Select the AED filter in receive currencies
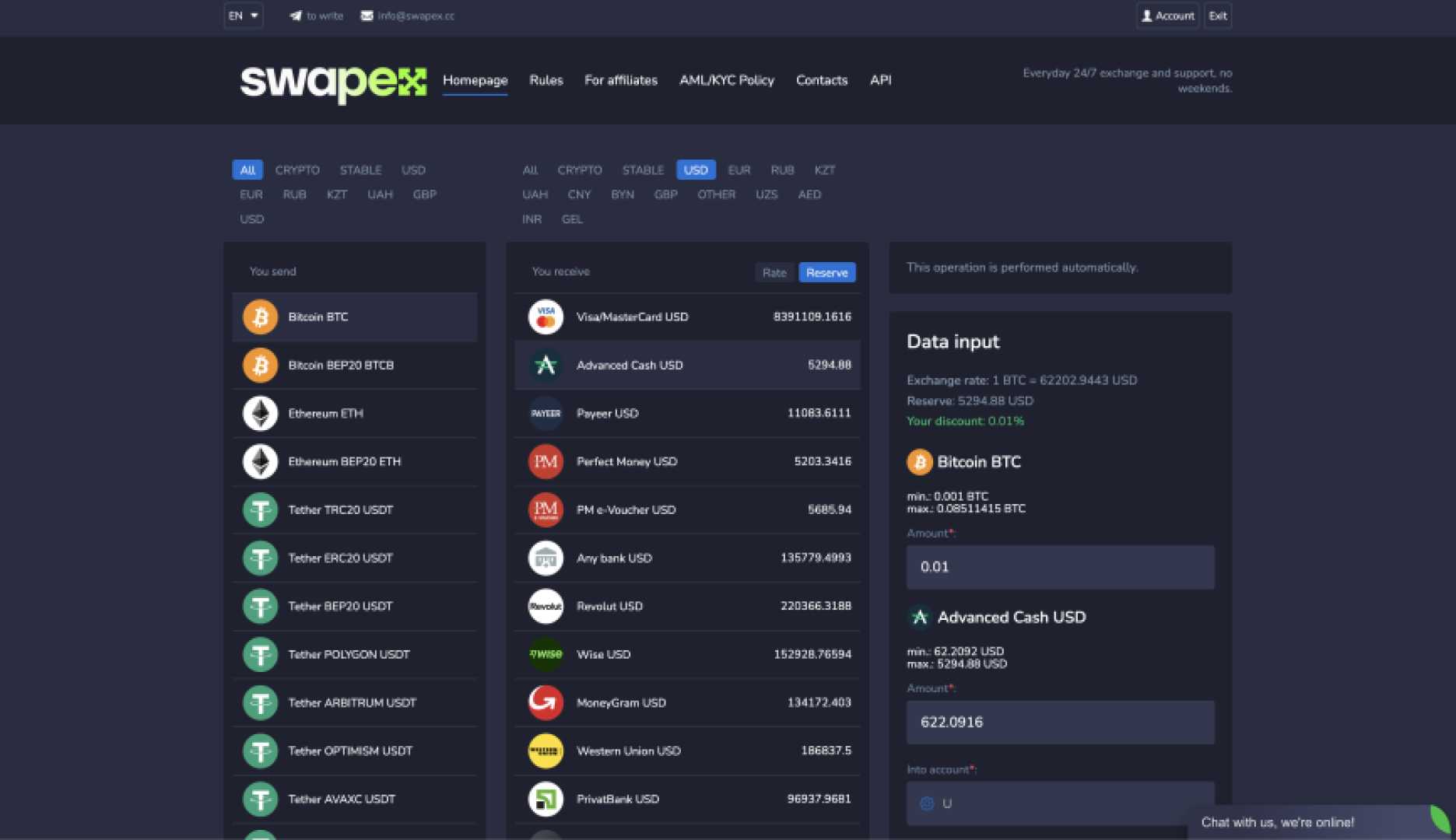Image resolution: width=1456 pixels, height=840 pixels. pos(809,194)
